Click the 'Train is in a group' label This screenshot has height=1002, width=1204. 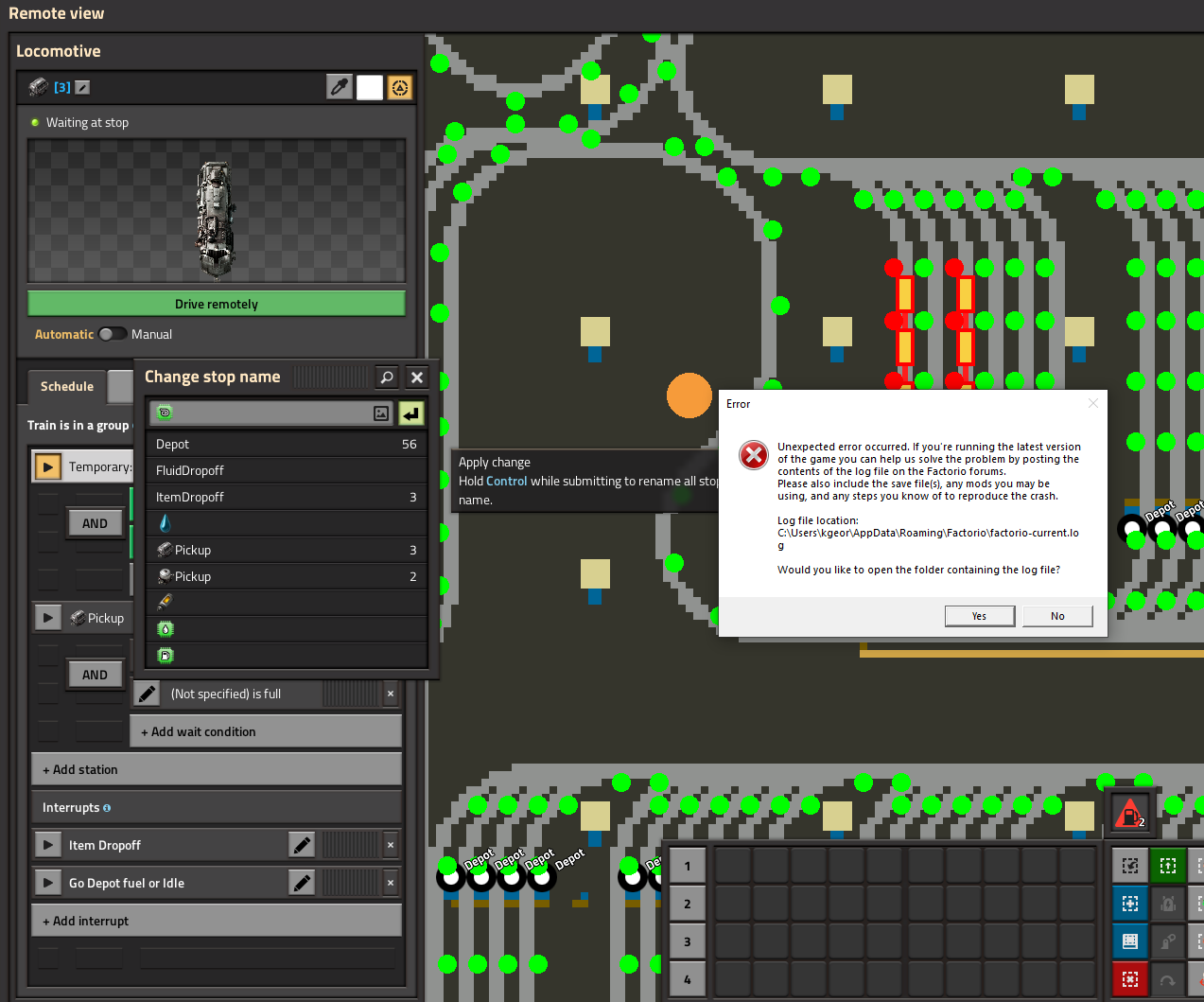[78, 425]
